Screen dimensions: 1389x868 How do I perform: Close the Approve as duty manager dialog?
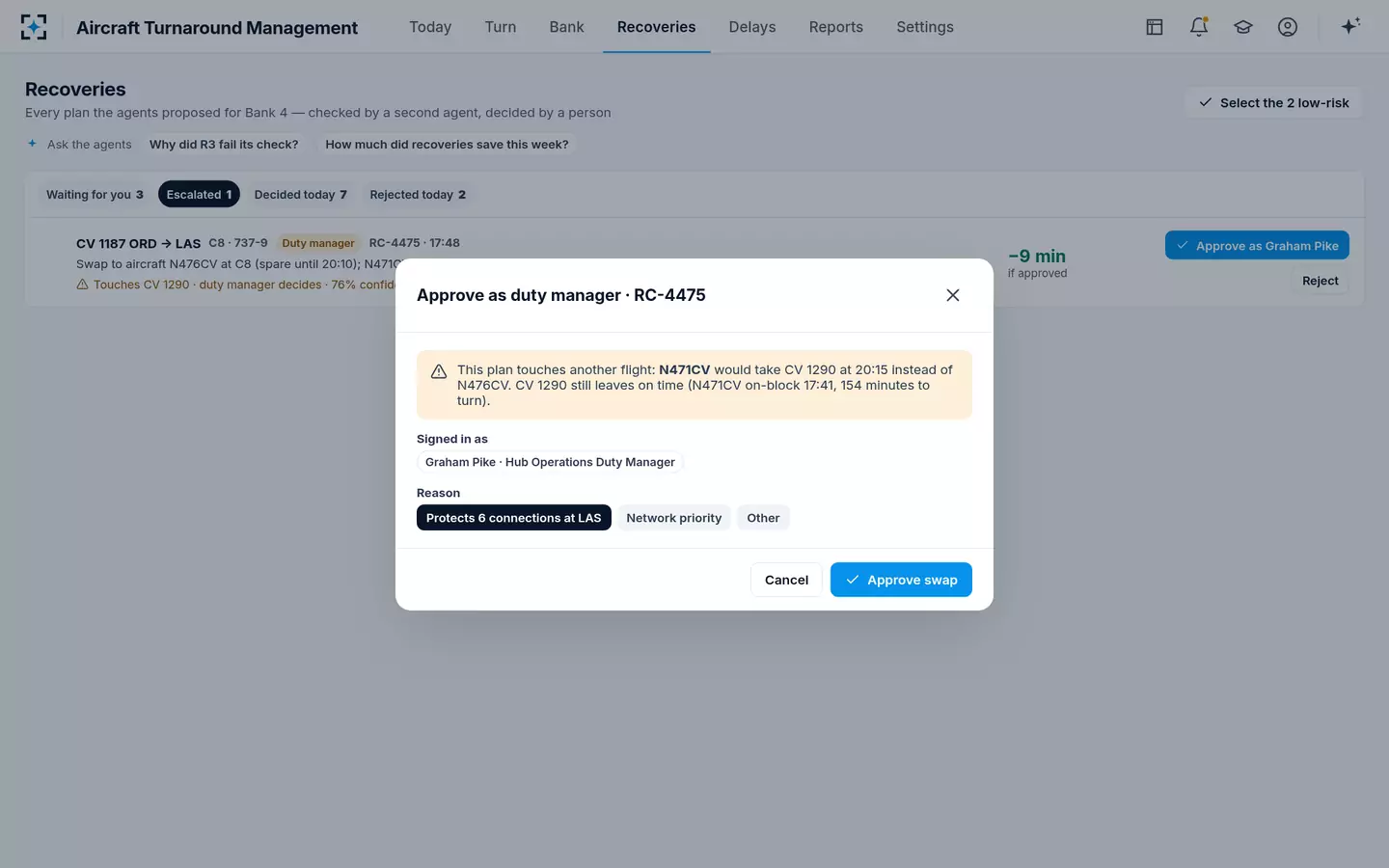tap(953, 295)
